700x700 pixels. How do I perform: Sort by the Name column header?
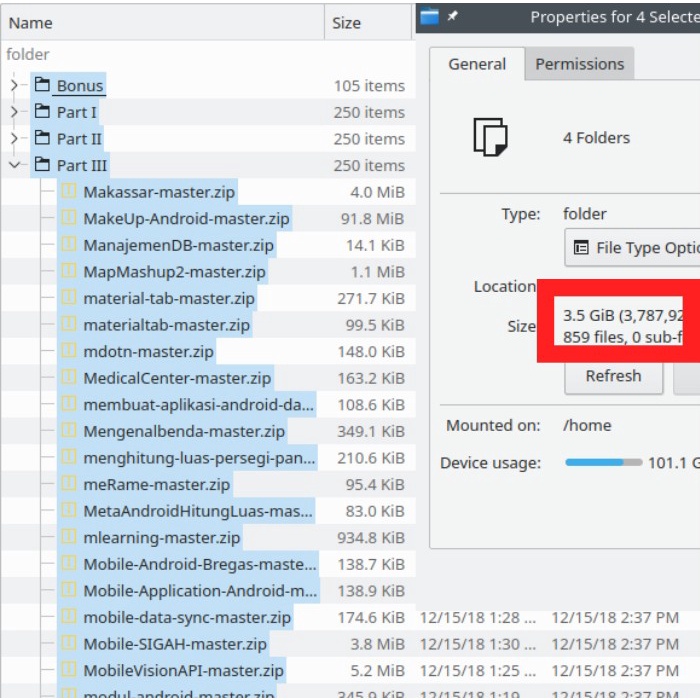(x=162, y=23)
